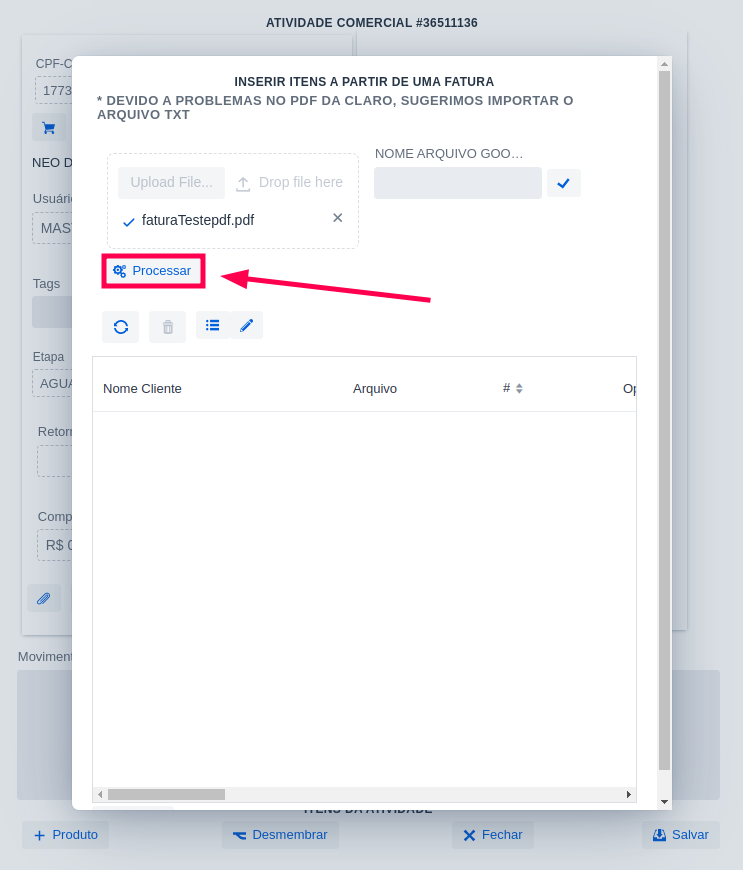Confirm file name with checkmark button

[x=563, y=183]
